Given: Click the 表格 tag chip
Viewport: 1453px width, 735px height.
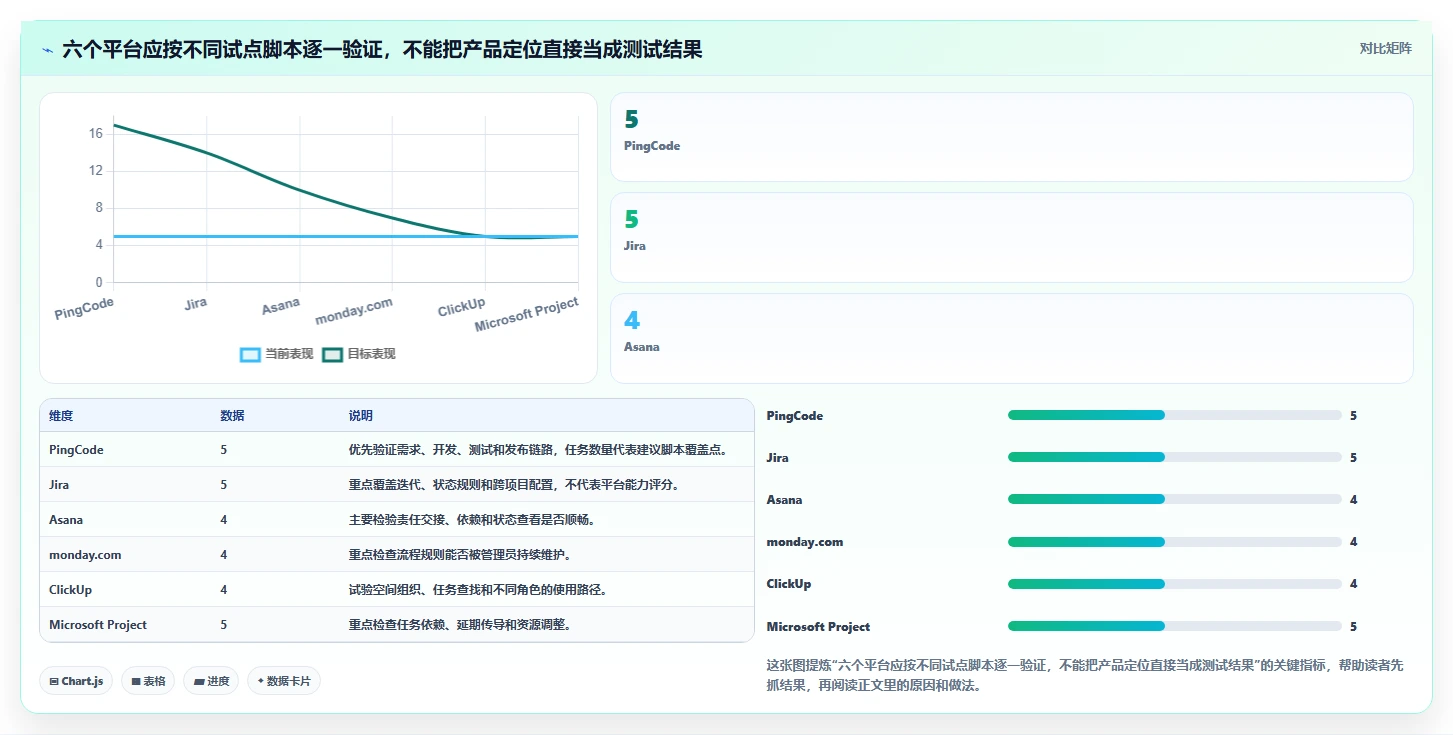Looking at the screenshot, I should [148, 681].
